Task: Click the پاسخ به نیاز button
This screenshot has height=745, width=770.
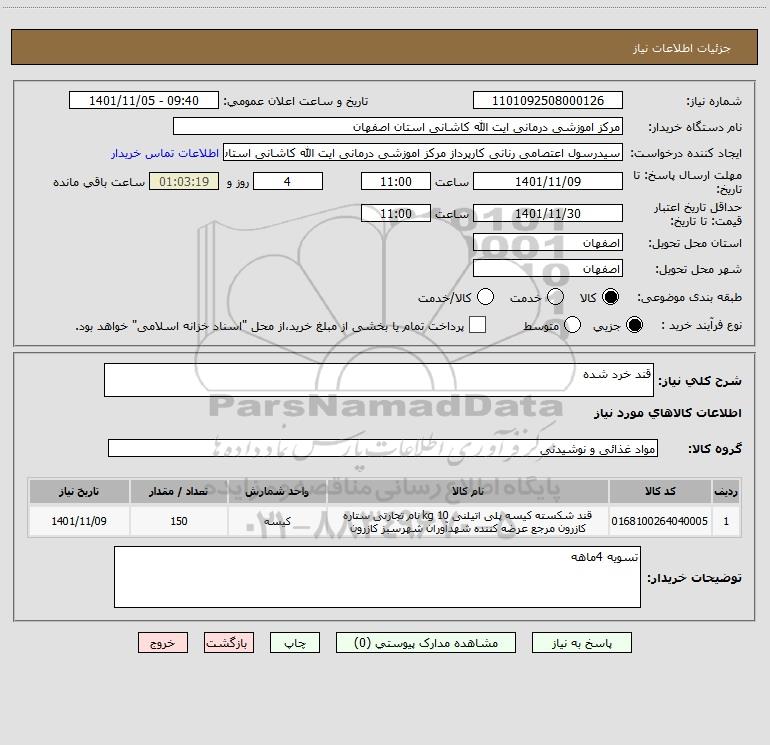Action: click(x=581, y=643)
